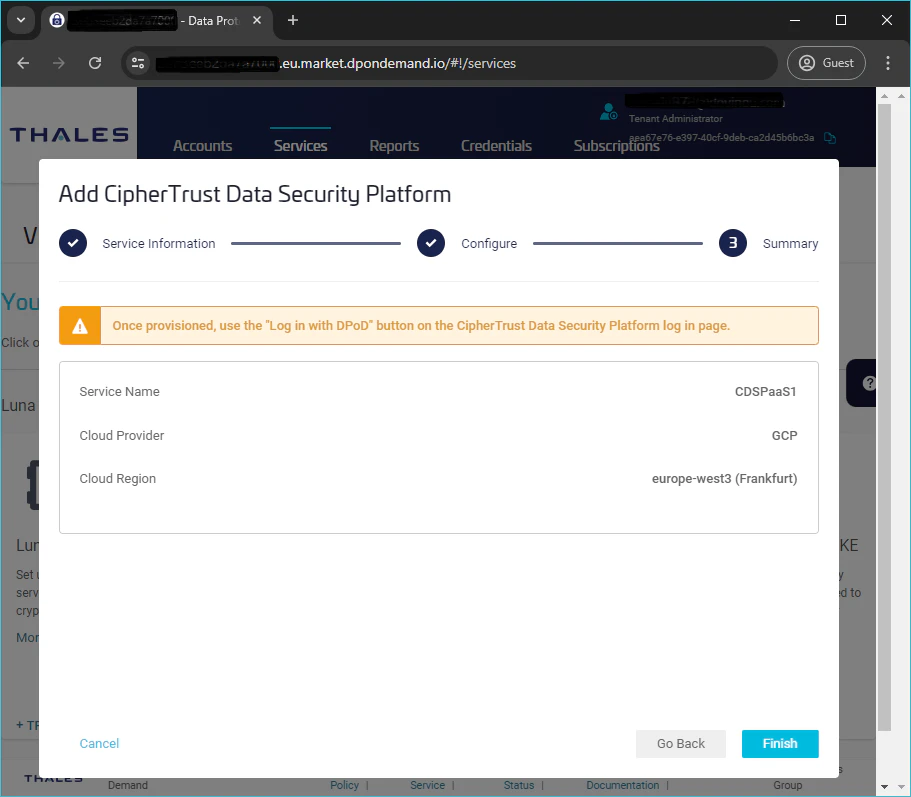Open the Chrome three-dot menu
Viewport: 911px width, 797px height.
coord(888,63)
